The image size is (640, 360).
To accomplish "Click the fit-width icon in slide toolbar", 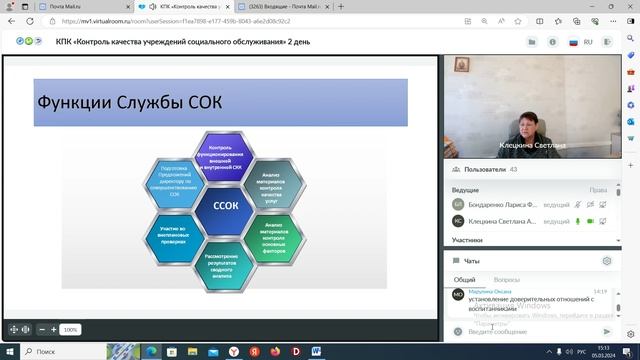I will pos(25,329).
